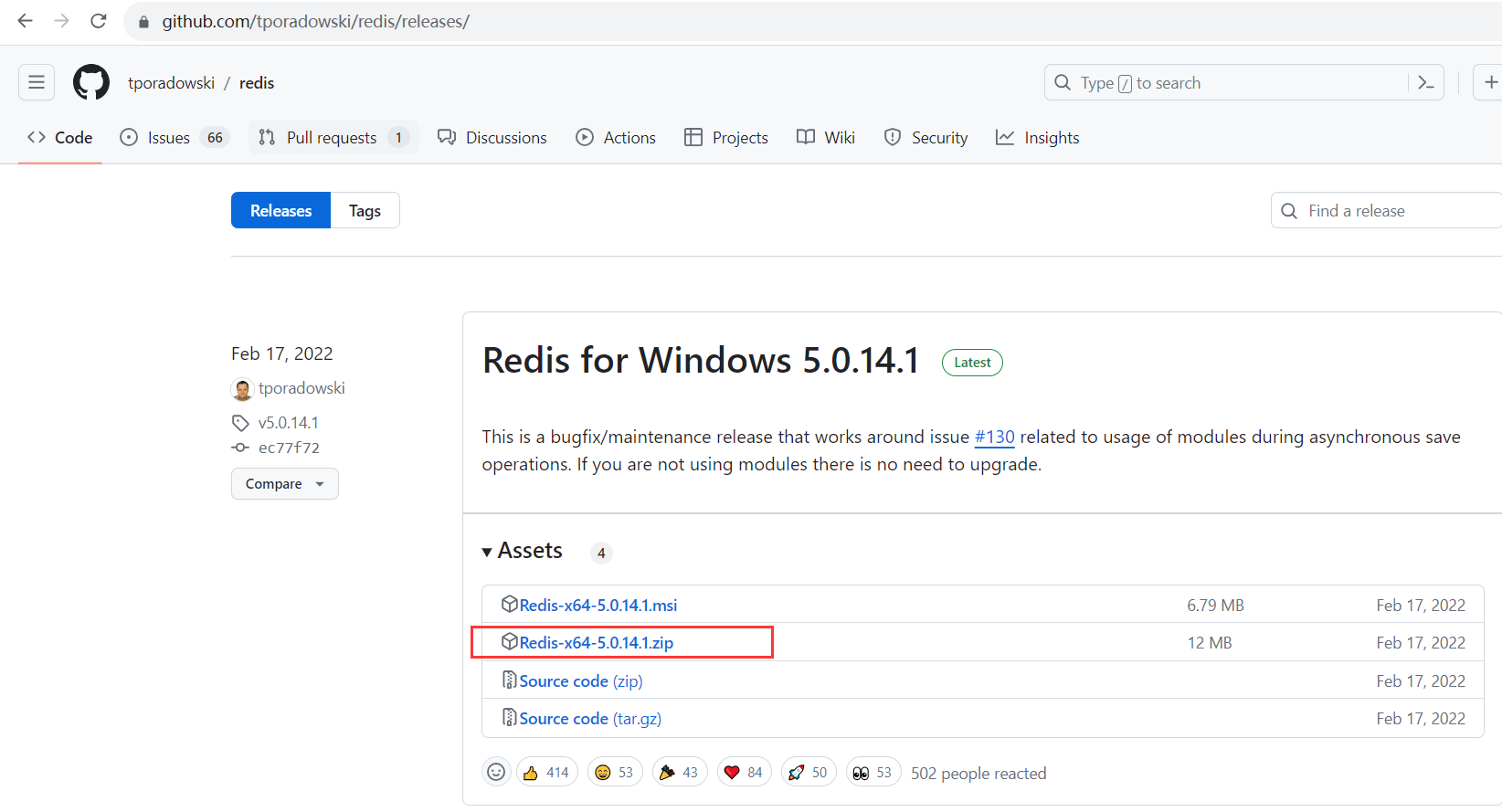Focus the Find a release search field

pos(1386,210)
